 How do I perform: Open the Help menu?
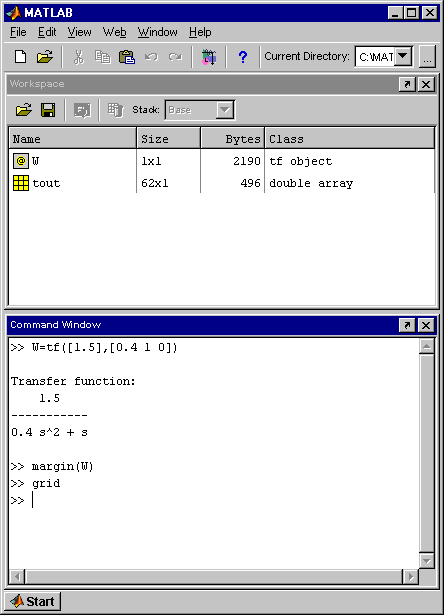tap(200, 32)
